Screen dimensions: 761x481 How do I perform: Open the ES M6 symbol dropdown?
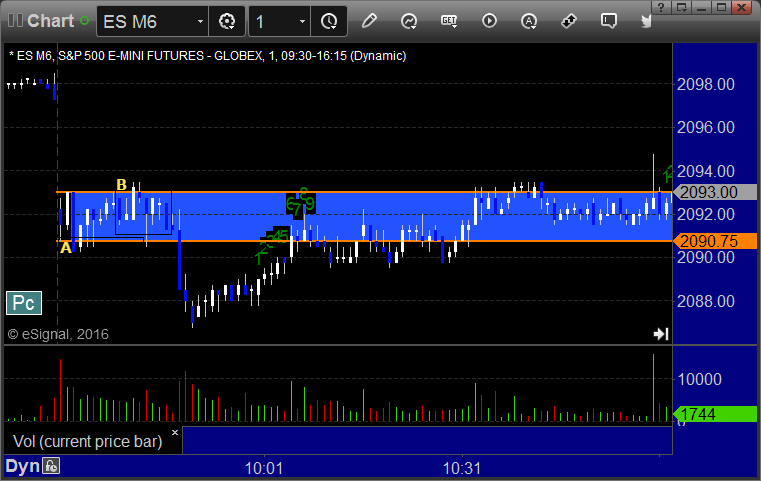pos(200,21)
